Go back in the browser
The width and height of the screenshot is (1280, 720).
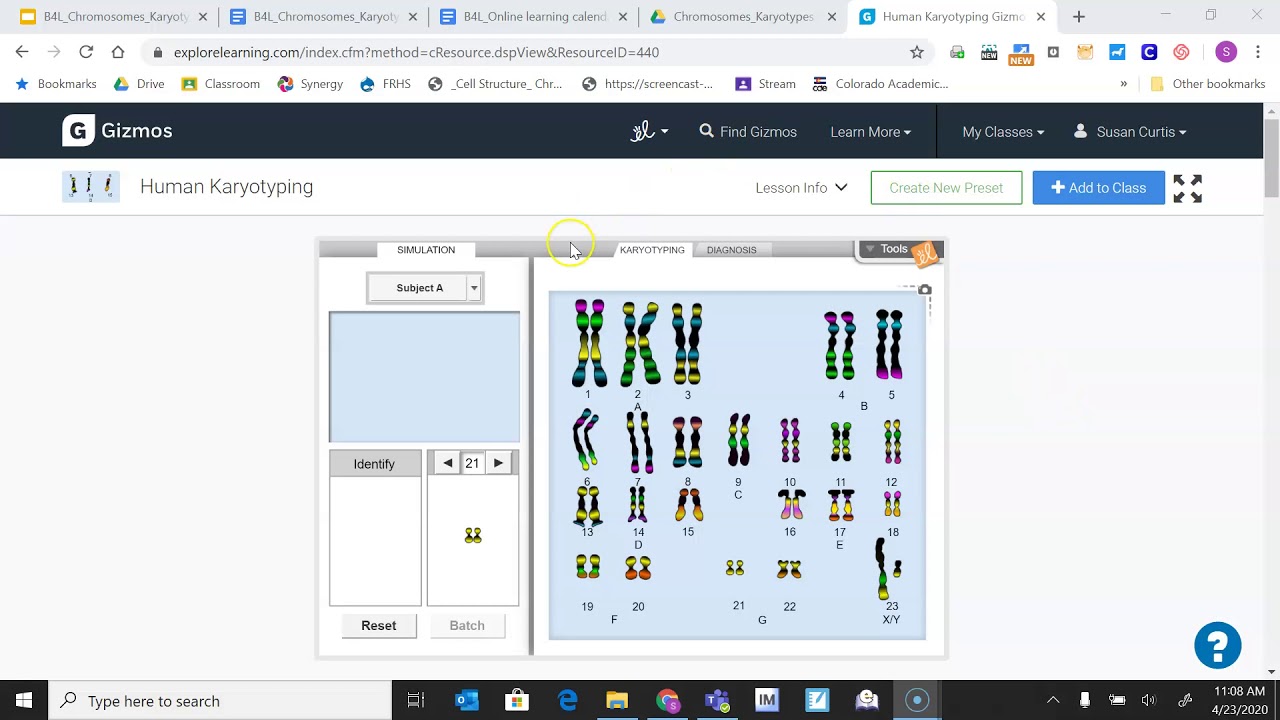tap(22, 52)
